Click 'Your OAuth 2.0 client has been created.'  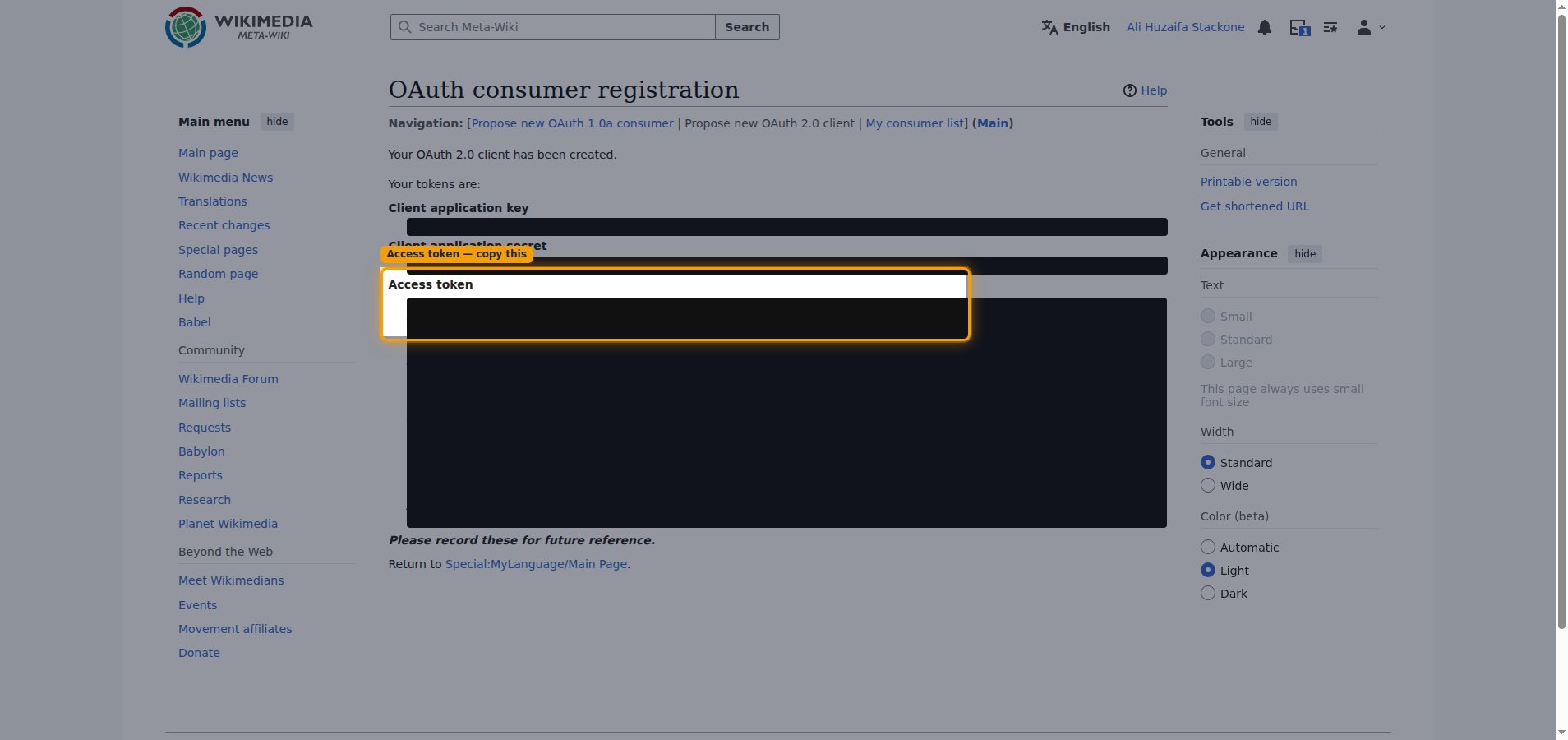502,155
